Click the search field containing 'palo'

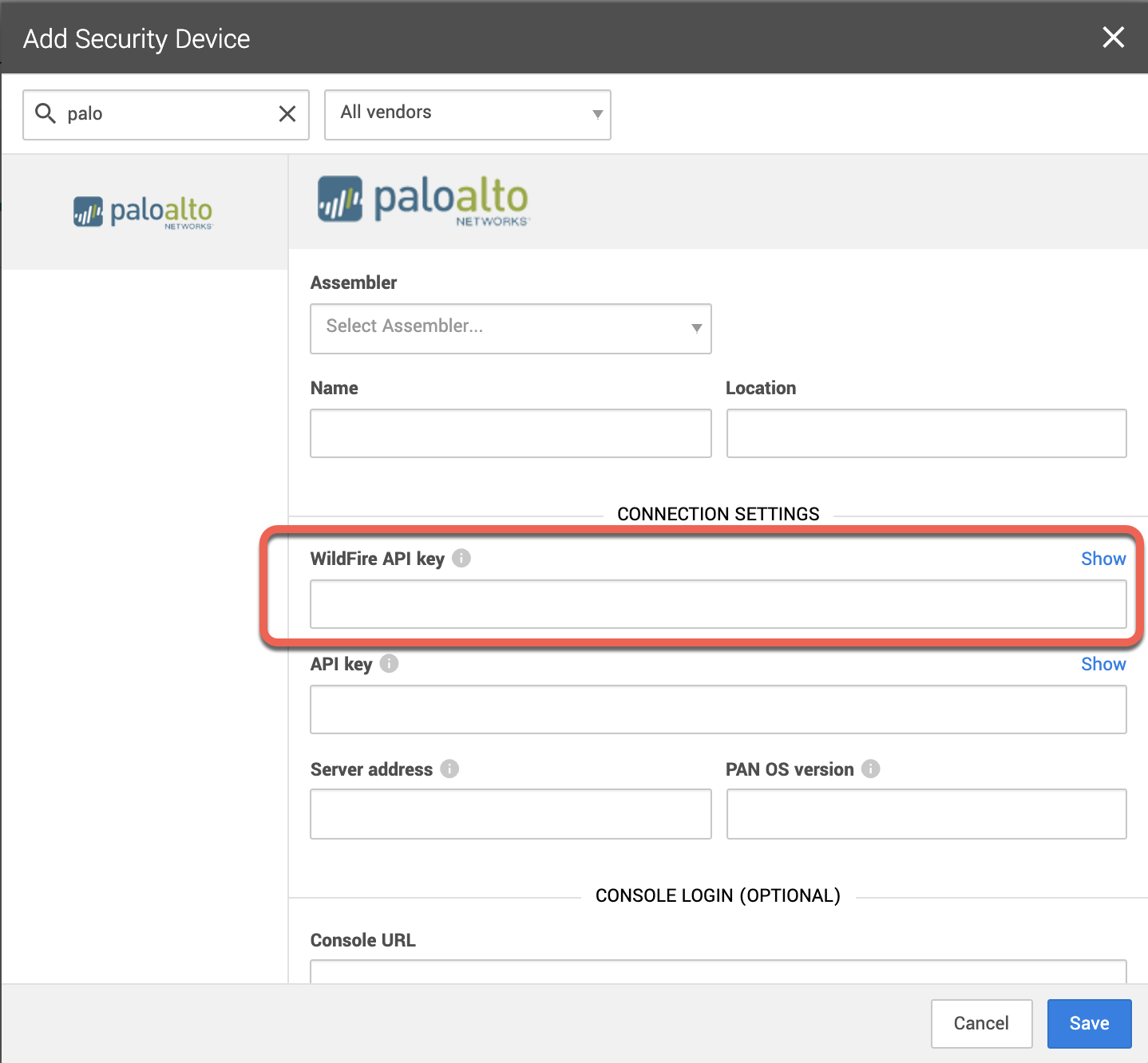[x=166, y=115]
